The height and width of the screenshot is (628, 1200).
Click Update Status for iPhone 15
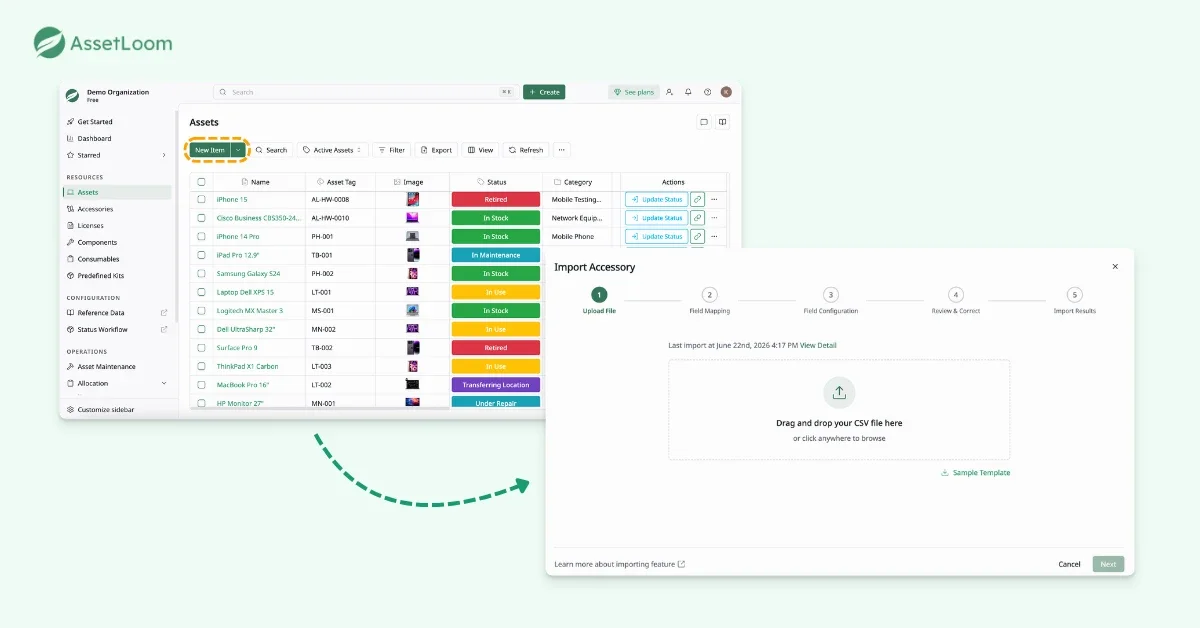click(x=656, y=199)
